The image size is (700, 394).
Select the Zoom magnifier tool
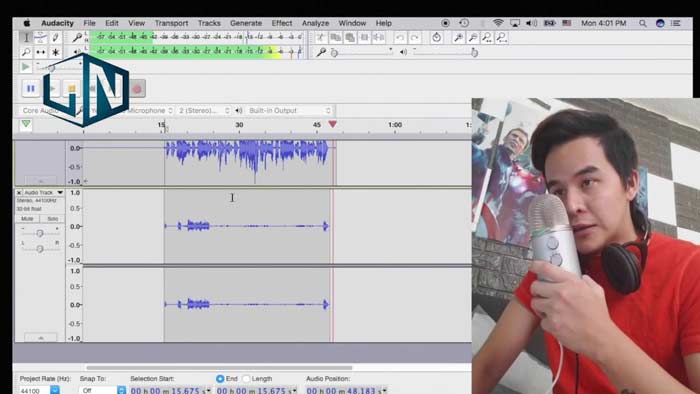26,52
